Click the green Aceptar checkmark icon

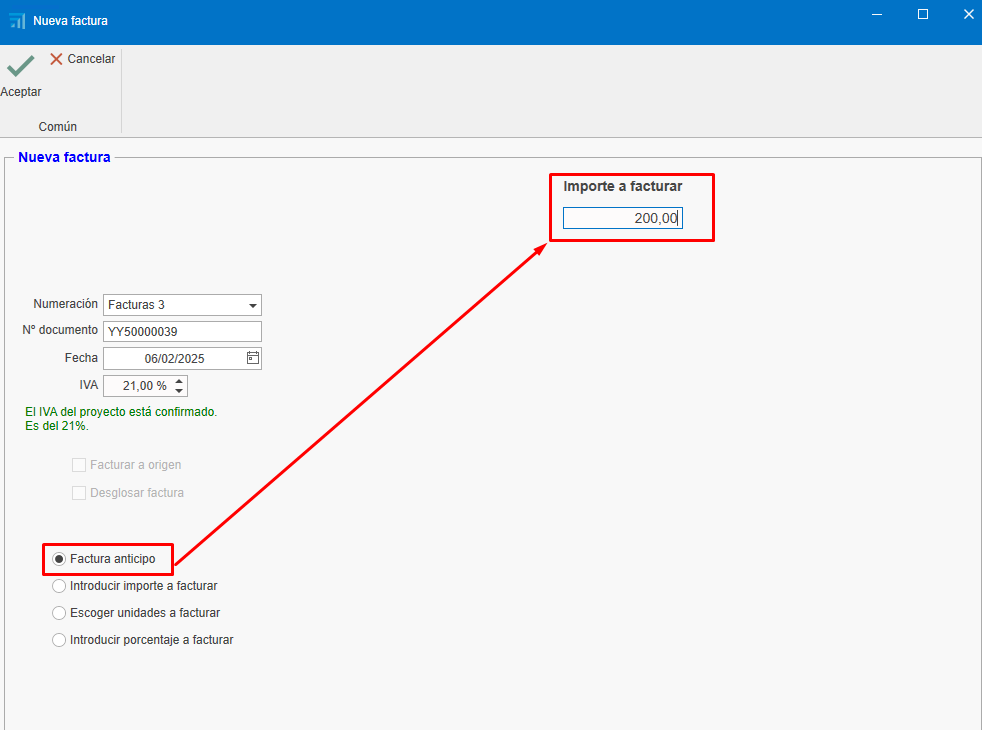click(20, 67)
